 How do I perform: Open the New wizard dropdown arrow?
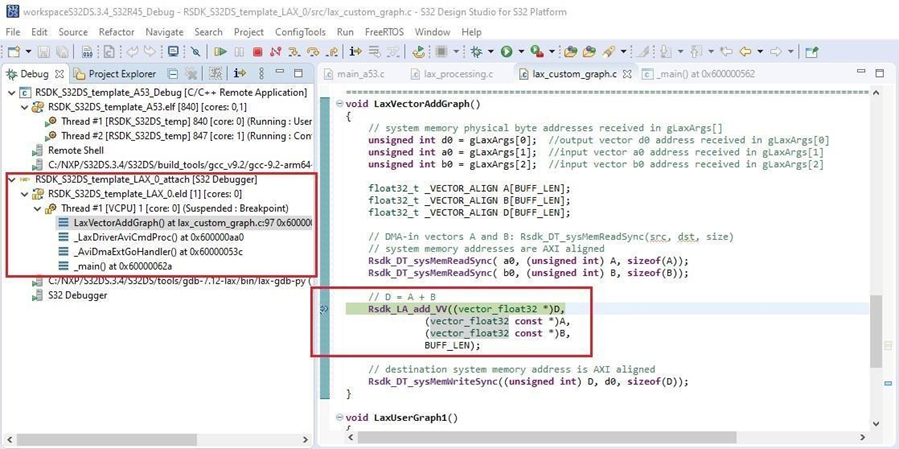28,52
